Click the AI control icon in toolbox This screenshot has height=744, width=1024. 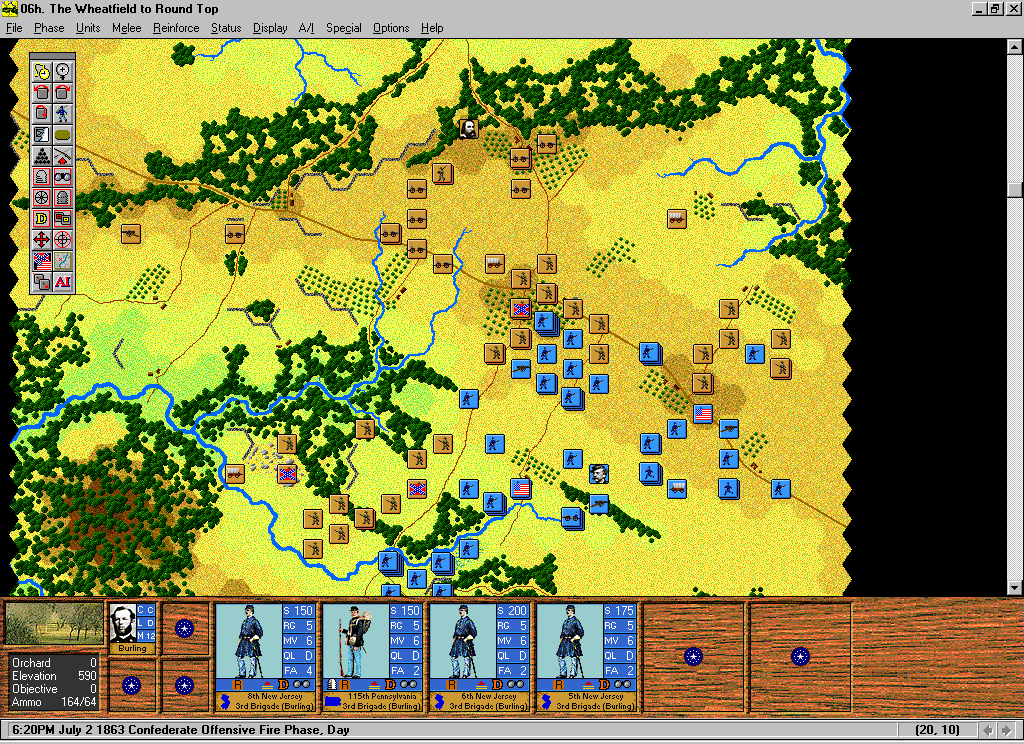[62, 282]
